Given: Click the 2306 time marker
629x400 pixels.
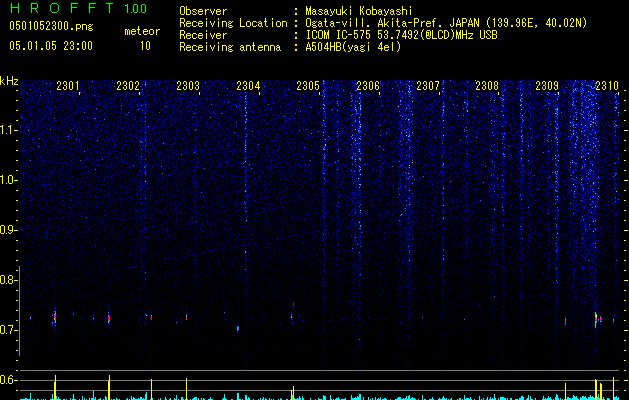Looking at the screenshot, I should coord(368,85).
